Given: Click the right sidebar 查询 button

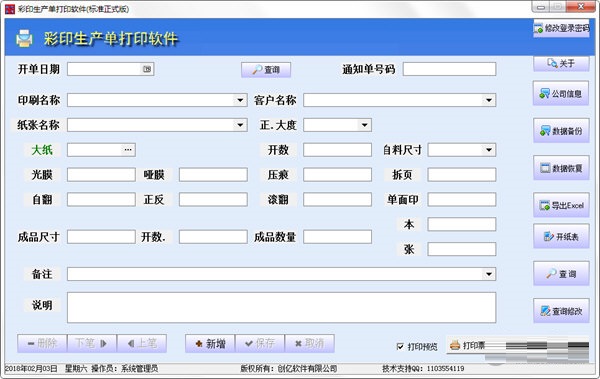Looking at the screenshot, I should (x=561, y=273).
